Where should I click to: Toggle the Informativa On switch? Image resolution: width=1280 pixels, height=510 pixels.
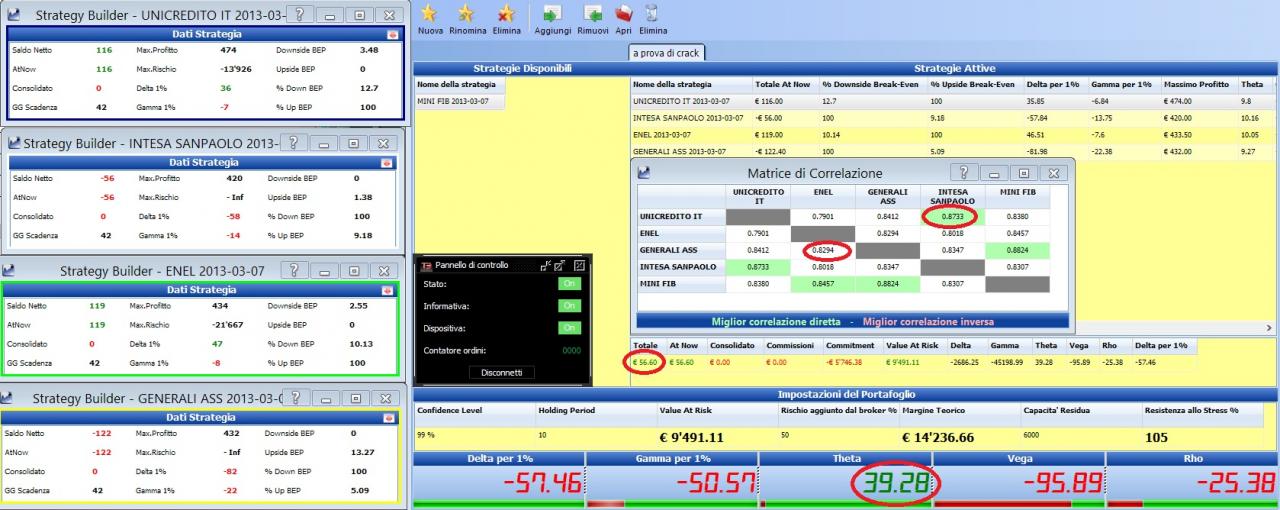pos(569,306)
